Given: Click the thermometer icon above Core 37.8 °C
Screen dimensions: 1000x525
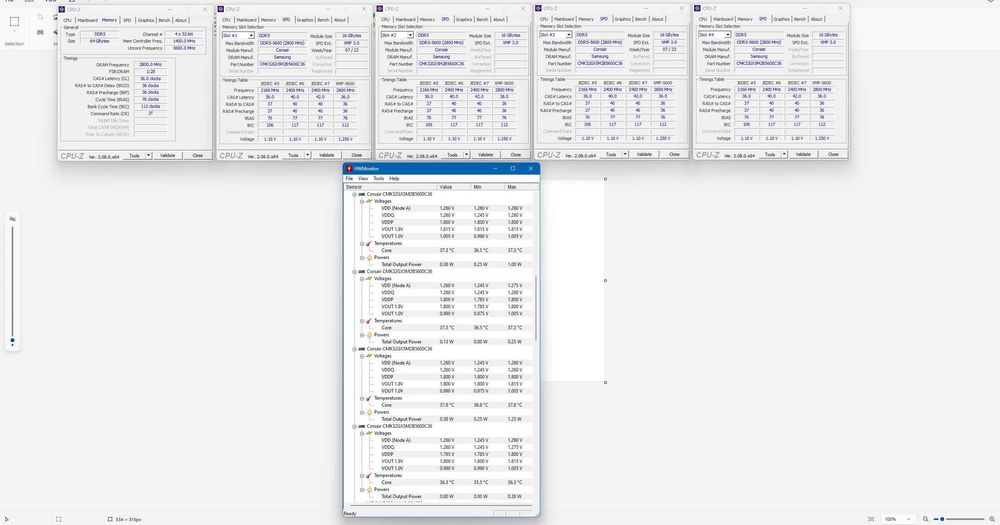Looking at the screenshot, I should pos(369,398).
